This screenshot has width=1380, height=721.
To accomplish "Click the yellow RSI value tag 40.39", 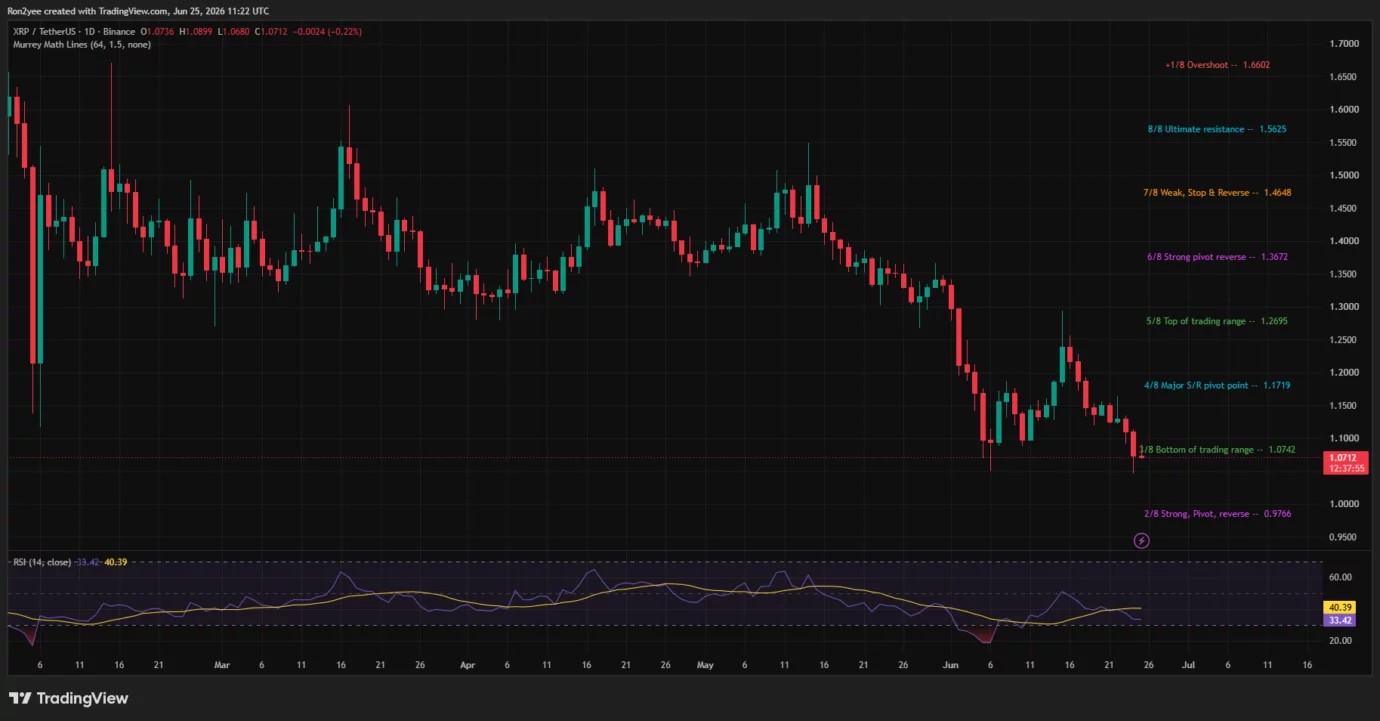I will tap(1338, 607).
